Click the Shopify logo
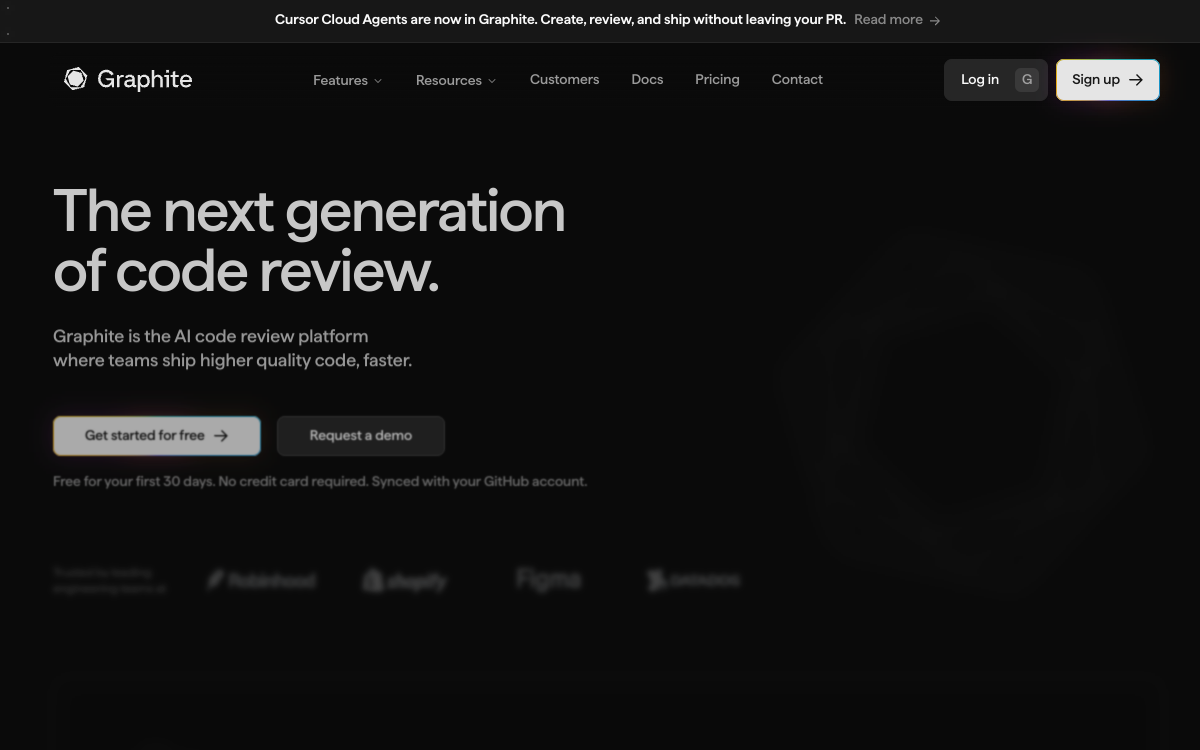 pyautogui.click(x=405, y=580)
